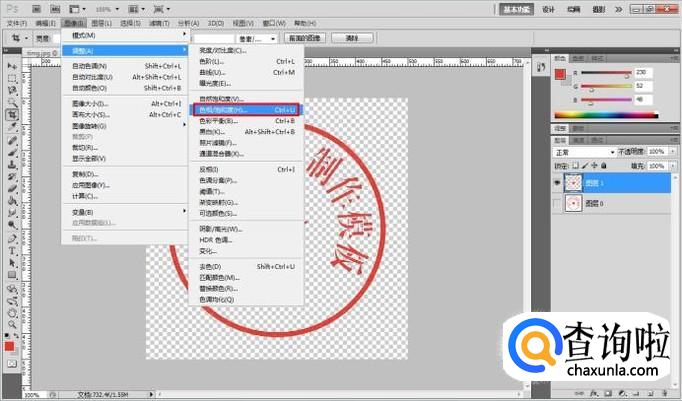Select the Lasso tool

11,91
